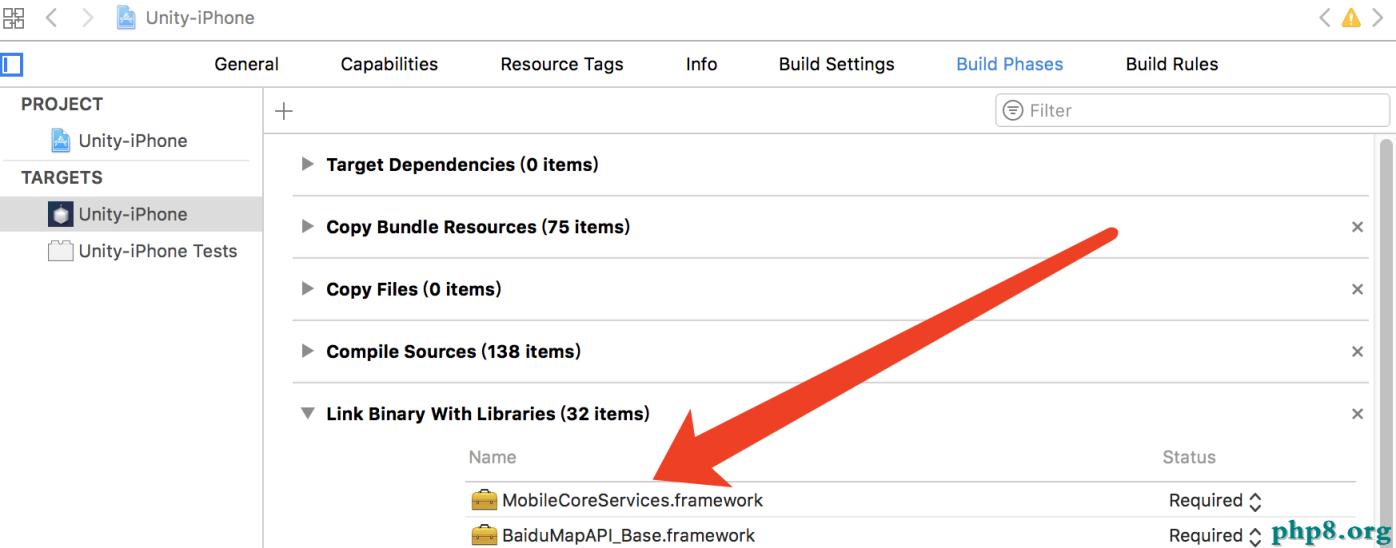
Task: Open the Capabilities tab
Action: (389, 64)
